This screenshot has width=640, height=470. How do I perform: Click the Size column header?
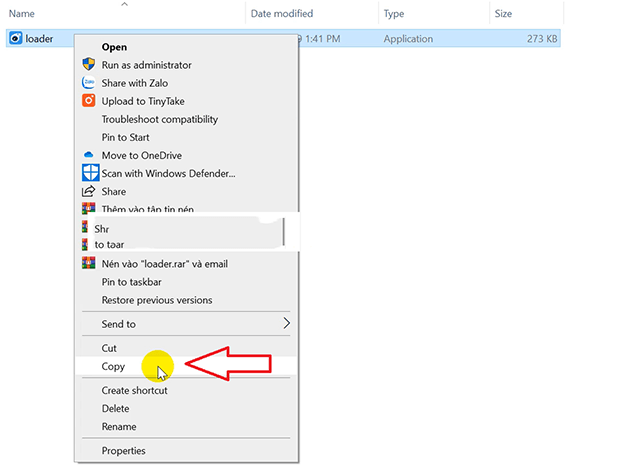pos(504,14)
